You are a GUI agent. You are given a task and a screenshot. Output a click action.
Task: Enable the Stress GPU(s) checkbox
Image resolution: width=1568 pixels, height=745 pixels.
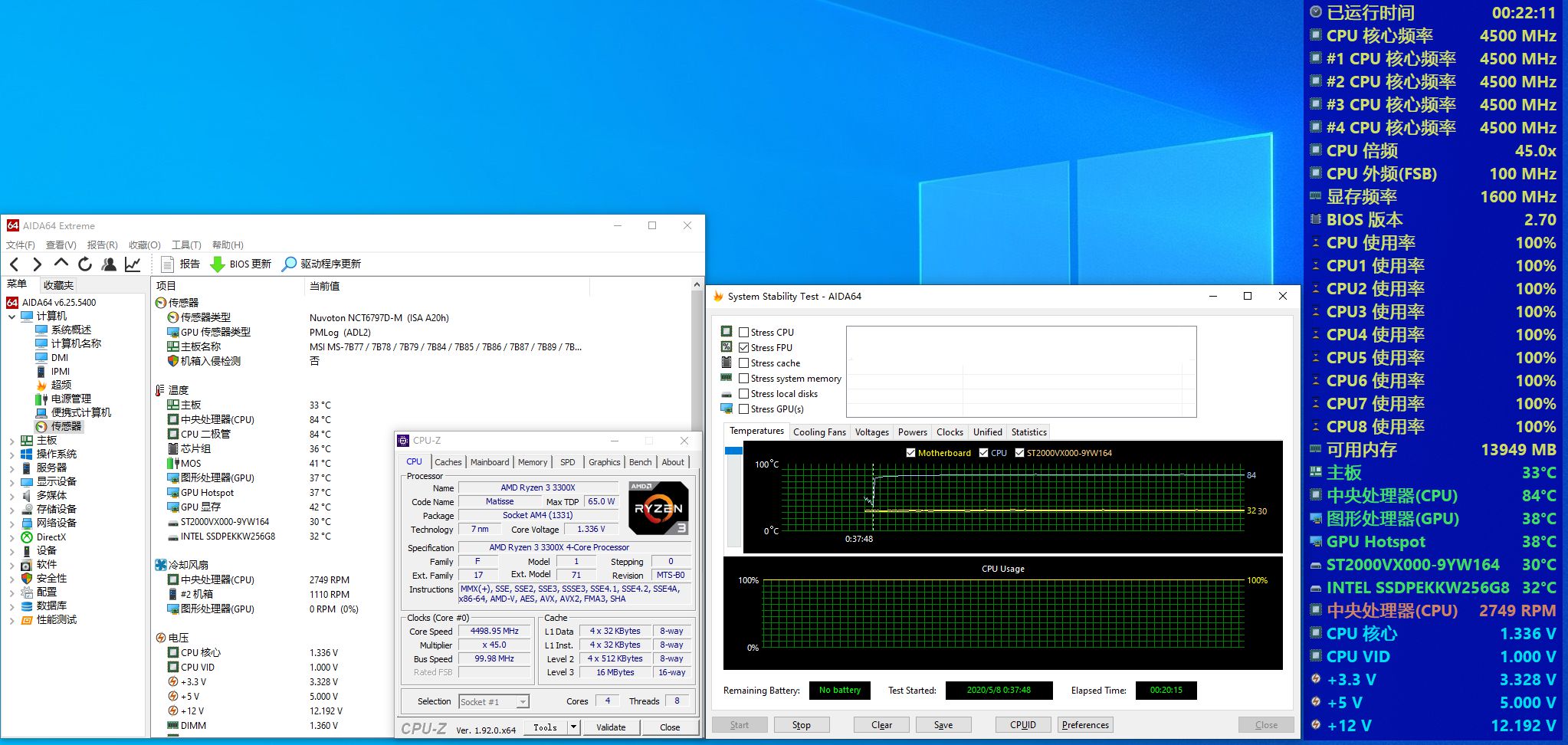coord(743,409)
